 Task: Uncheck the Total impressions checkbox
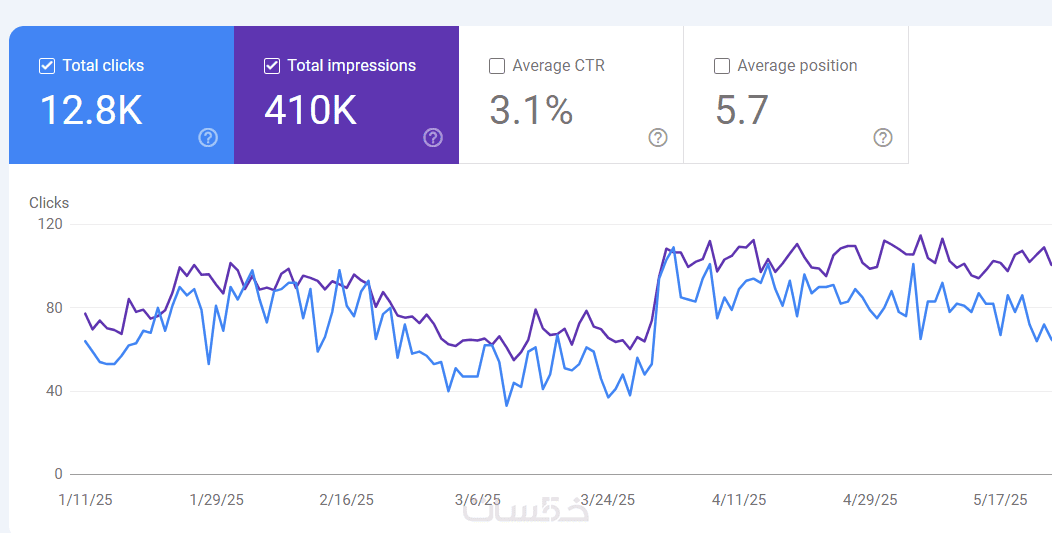coord(272,66)
